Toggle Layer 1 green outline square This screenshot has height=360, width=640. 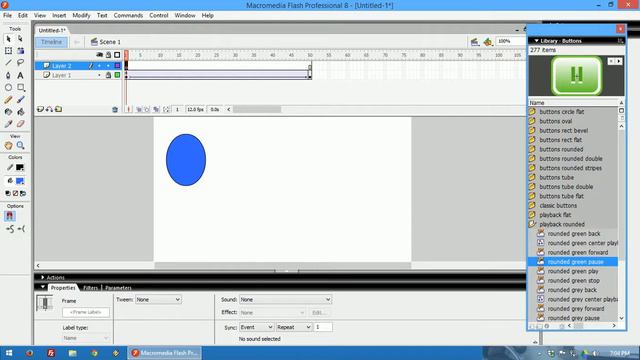click(118, 75)
